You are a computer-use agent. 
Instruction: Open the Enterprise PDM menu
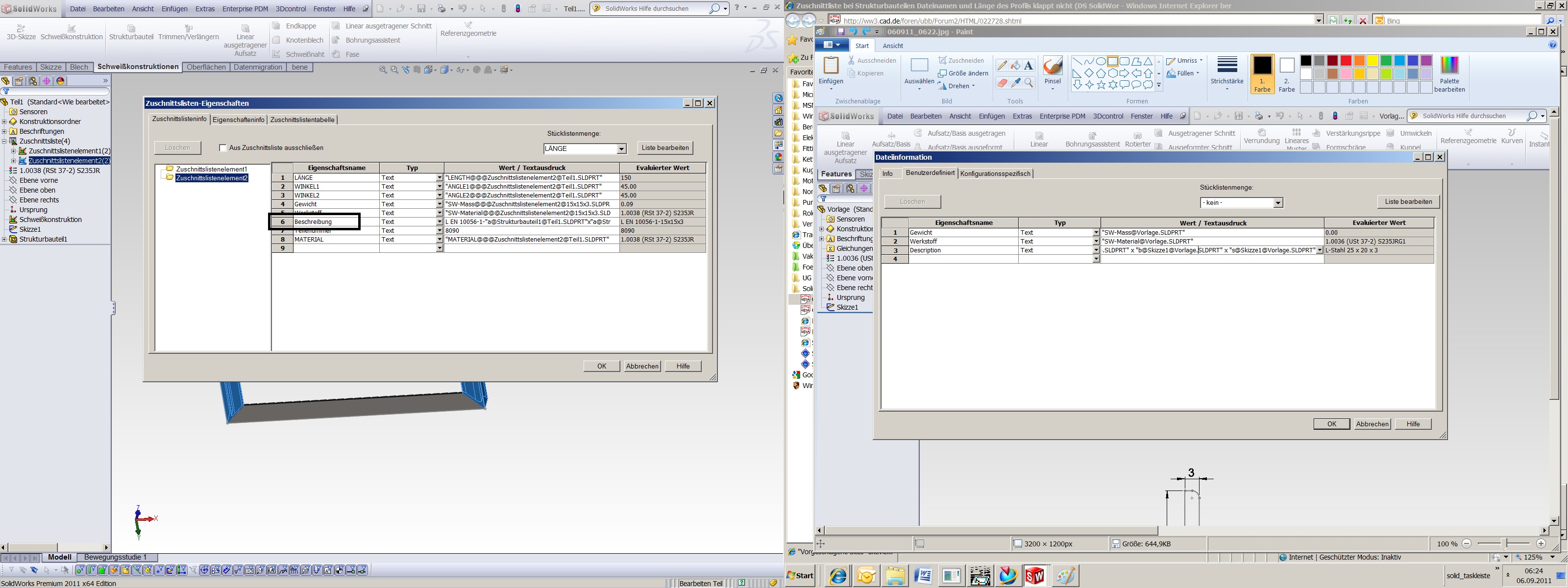[245, 9]
